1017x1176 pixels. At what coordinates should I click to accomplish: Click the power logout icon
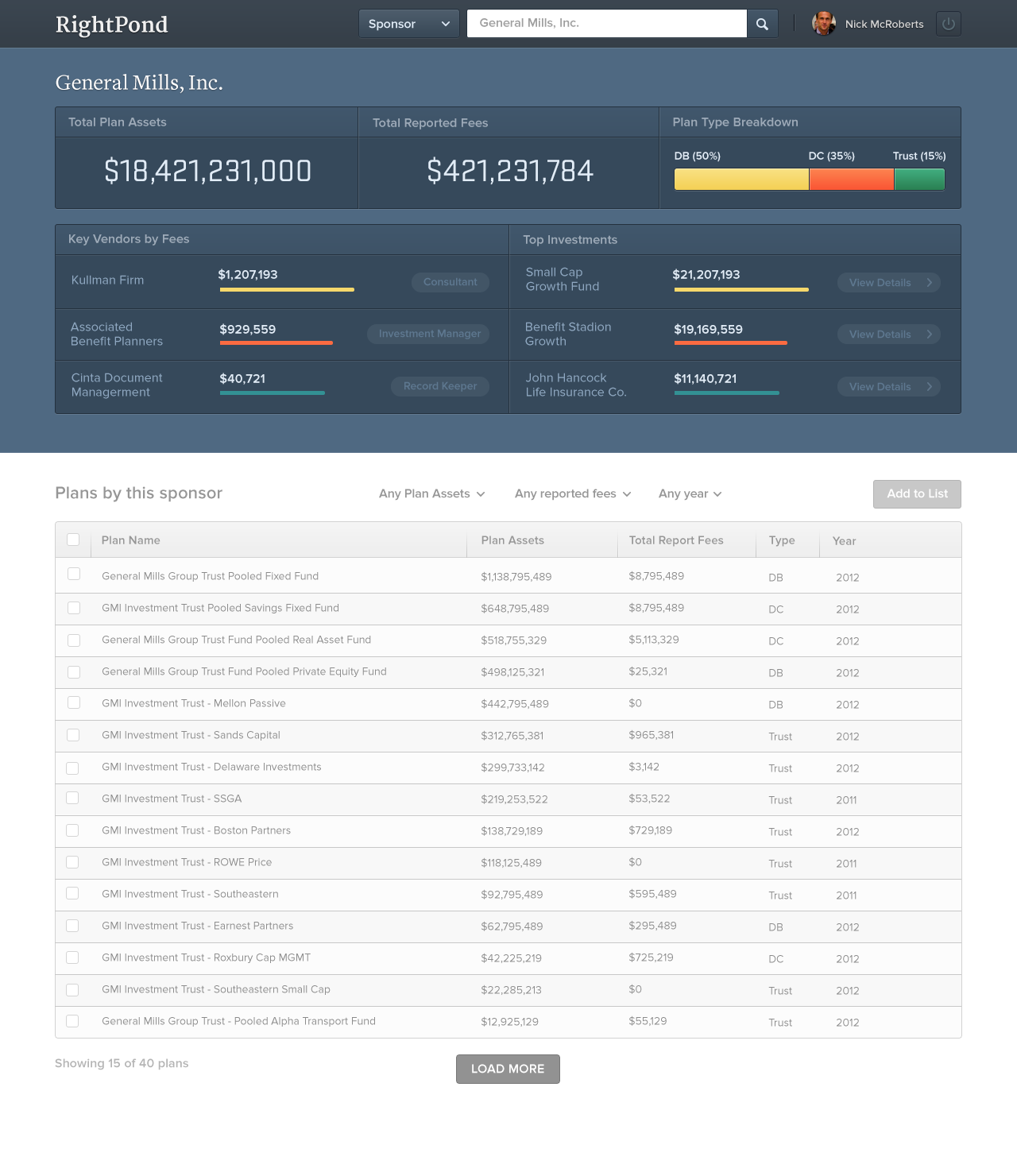[949, 24]
